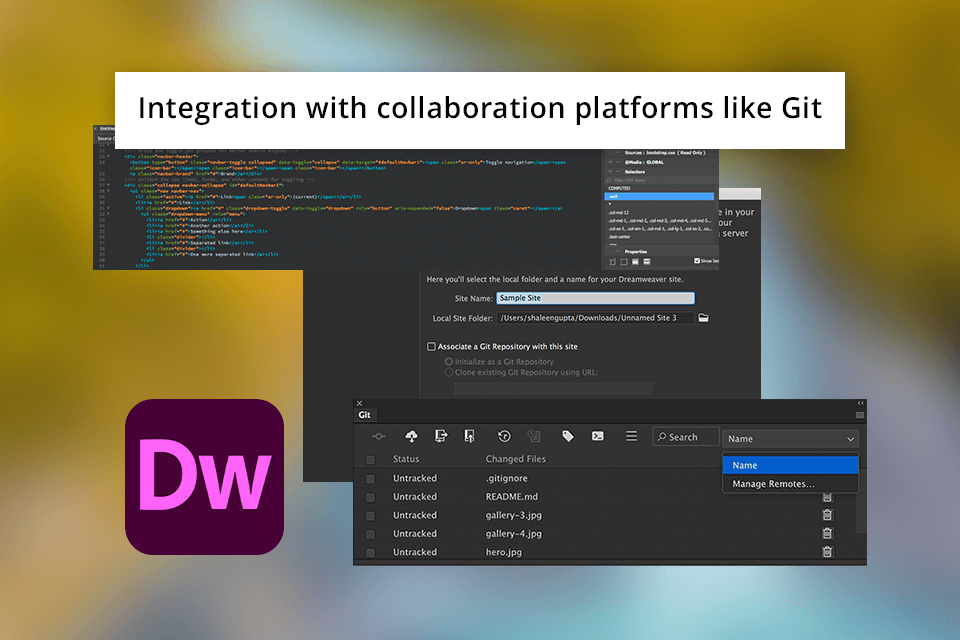Choose Name in the remotes dropdown list
The height and width of the screenshot is (640, 960).
(x=790, y=465)
